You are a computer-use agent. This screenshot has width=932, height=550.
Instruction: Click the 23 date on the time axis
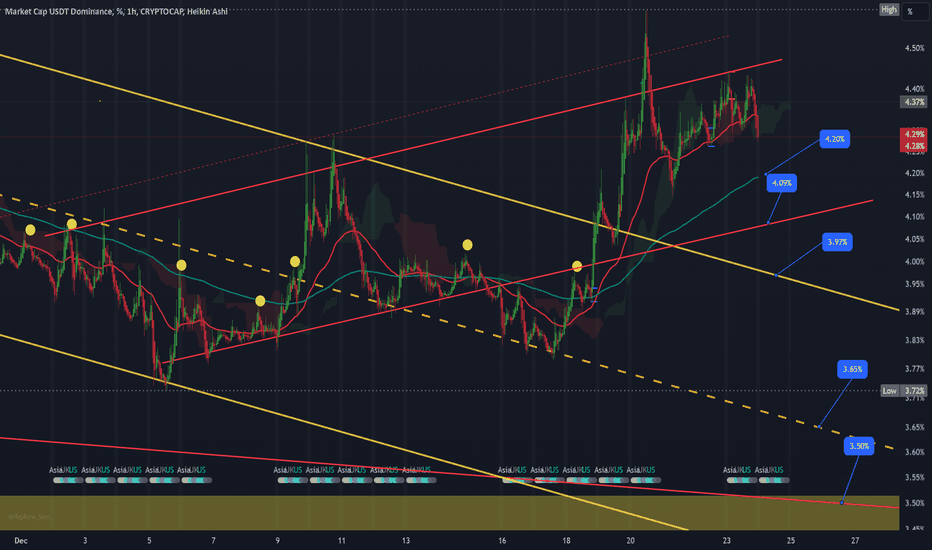coord(727,540)
